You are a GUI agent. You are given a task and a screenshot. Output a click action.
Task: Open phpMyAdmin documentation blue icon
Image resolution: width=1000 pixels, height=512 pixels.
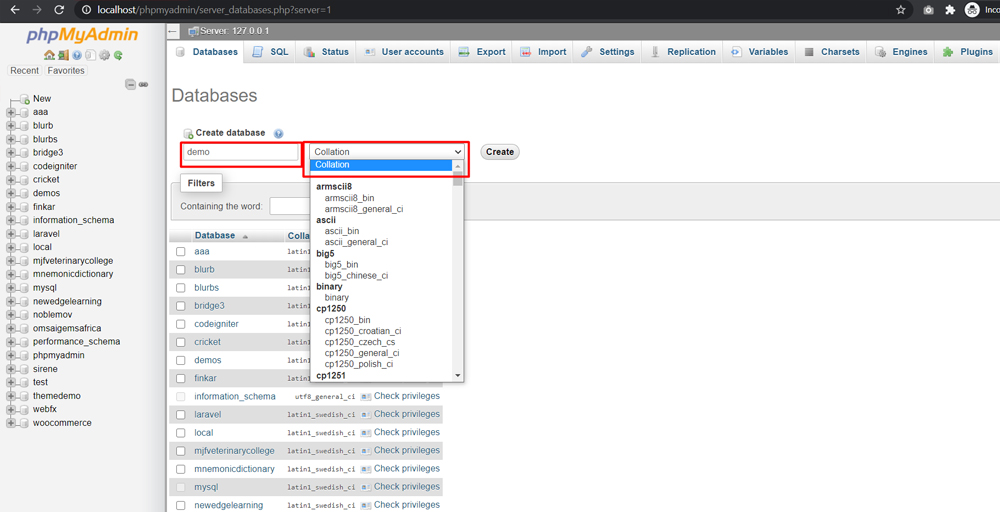point(77,55)
